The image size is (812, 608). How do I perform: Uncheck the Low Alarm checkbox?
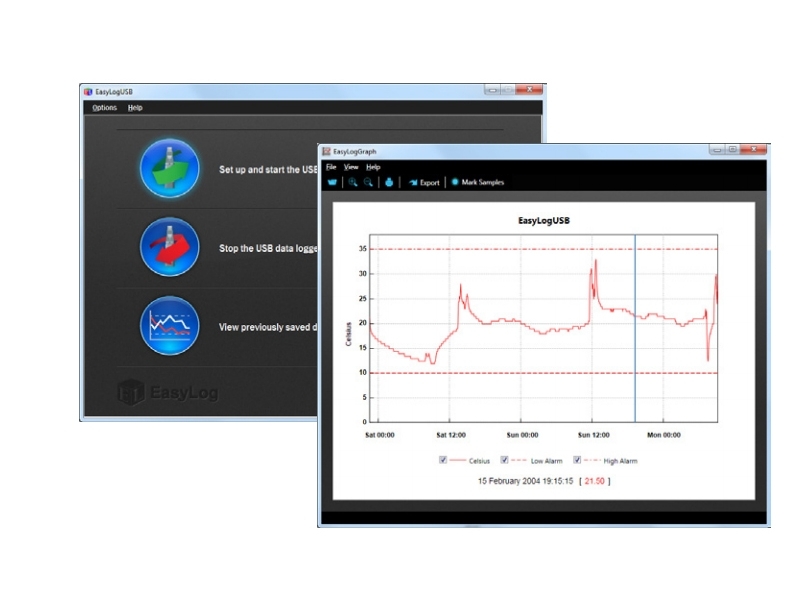coord(504,460)
